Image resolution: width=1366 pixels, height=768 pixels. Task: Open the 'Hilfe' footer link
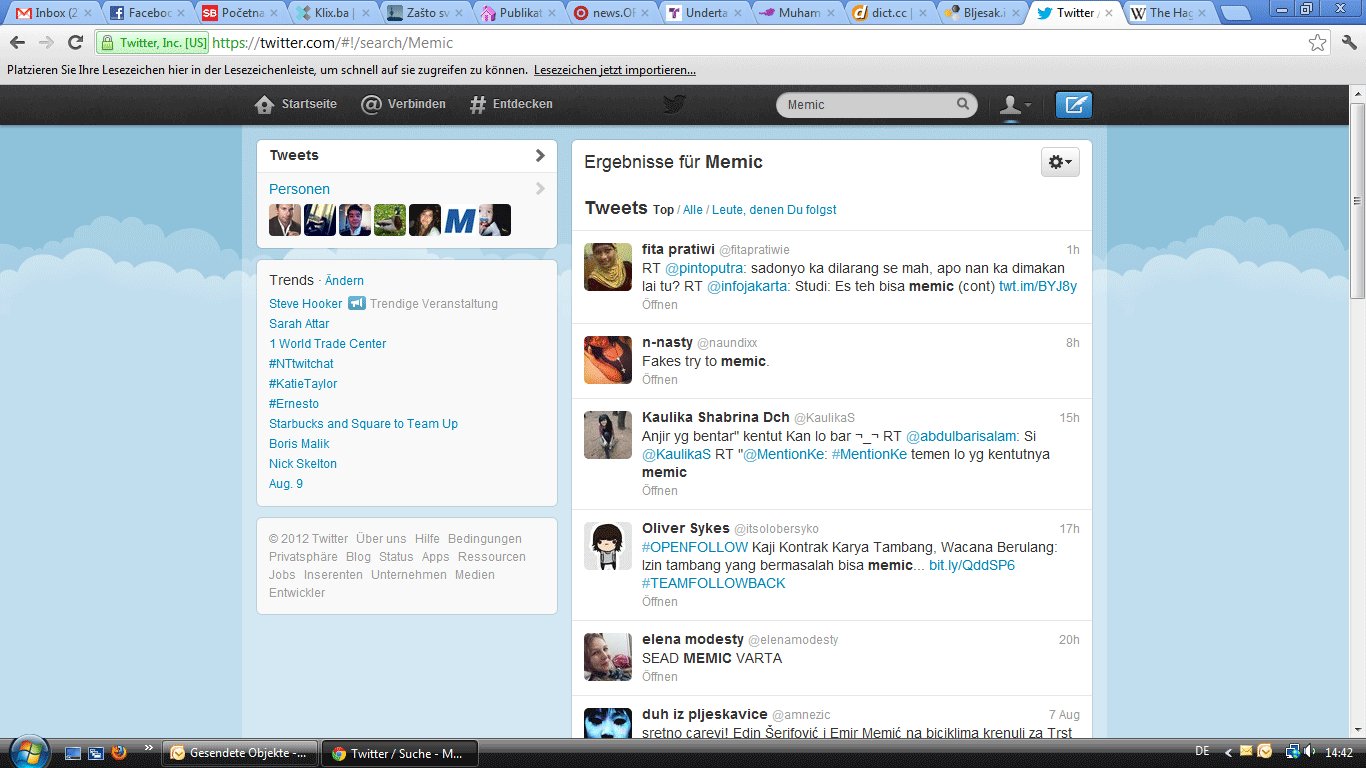point(427,539)
